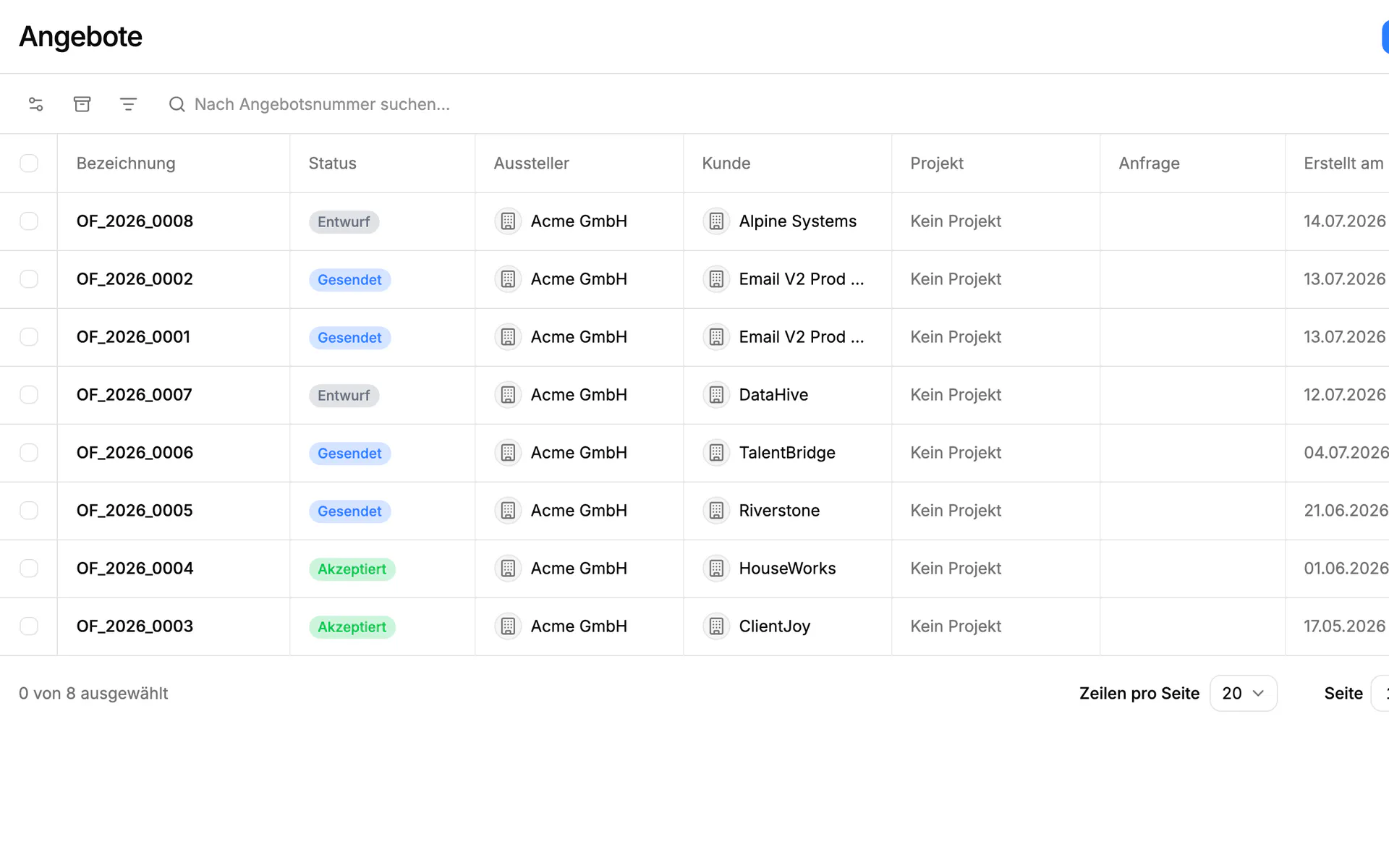The image size is (1389, 868).
Task: Open offer OF_2026_0005
Action: (x=135, y=511)
